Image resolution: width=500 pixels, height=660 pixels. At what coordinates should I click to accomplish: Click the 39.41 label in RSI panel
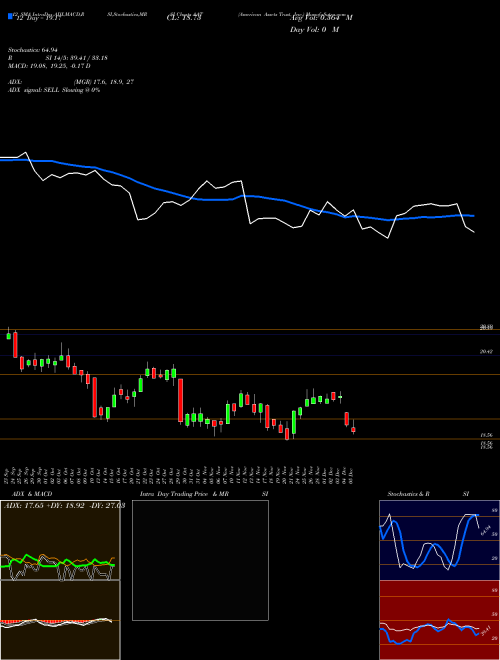coord(487,630)
